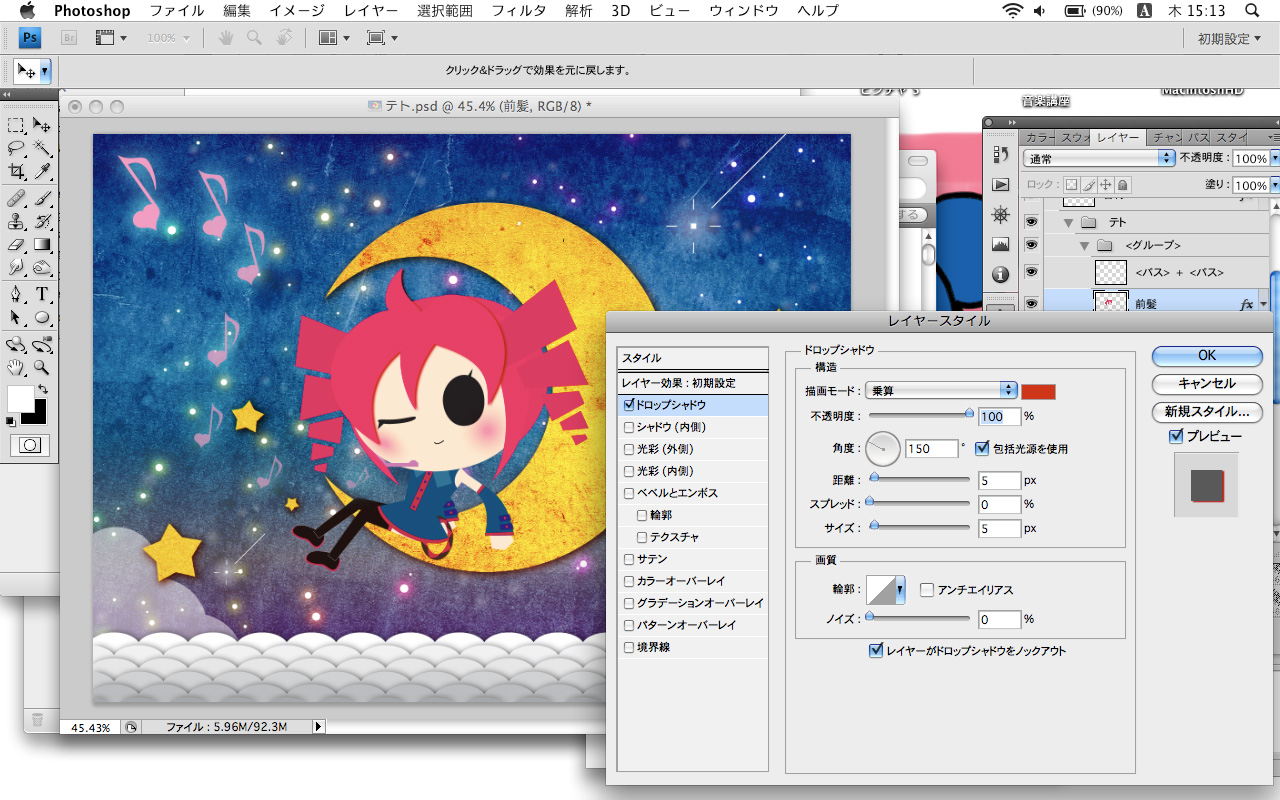Open the Info panel icon
The image size is (1280, 800).
pyautogui.click(x=1000, y=275)
